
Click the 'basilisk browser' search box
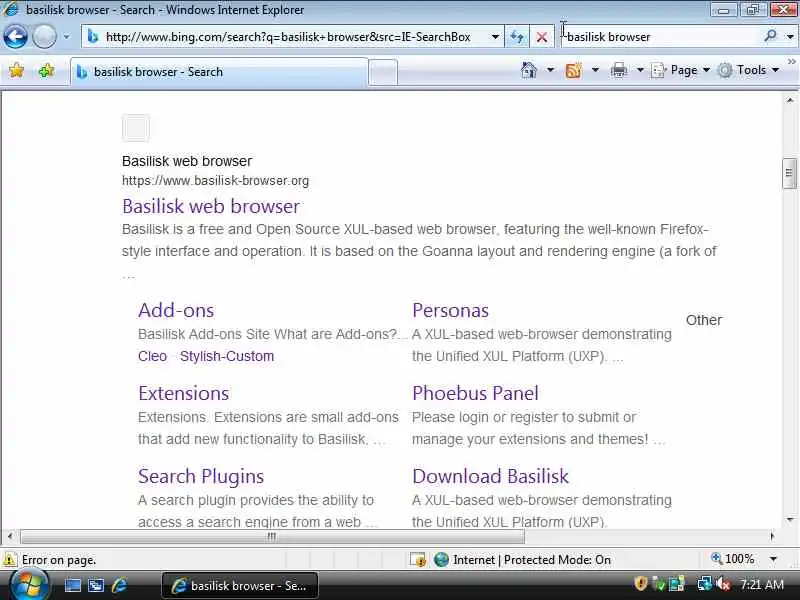click(x=661, y=37)
